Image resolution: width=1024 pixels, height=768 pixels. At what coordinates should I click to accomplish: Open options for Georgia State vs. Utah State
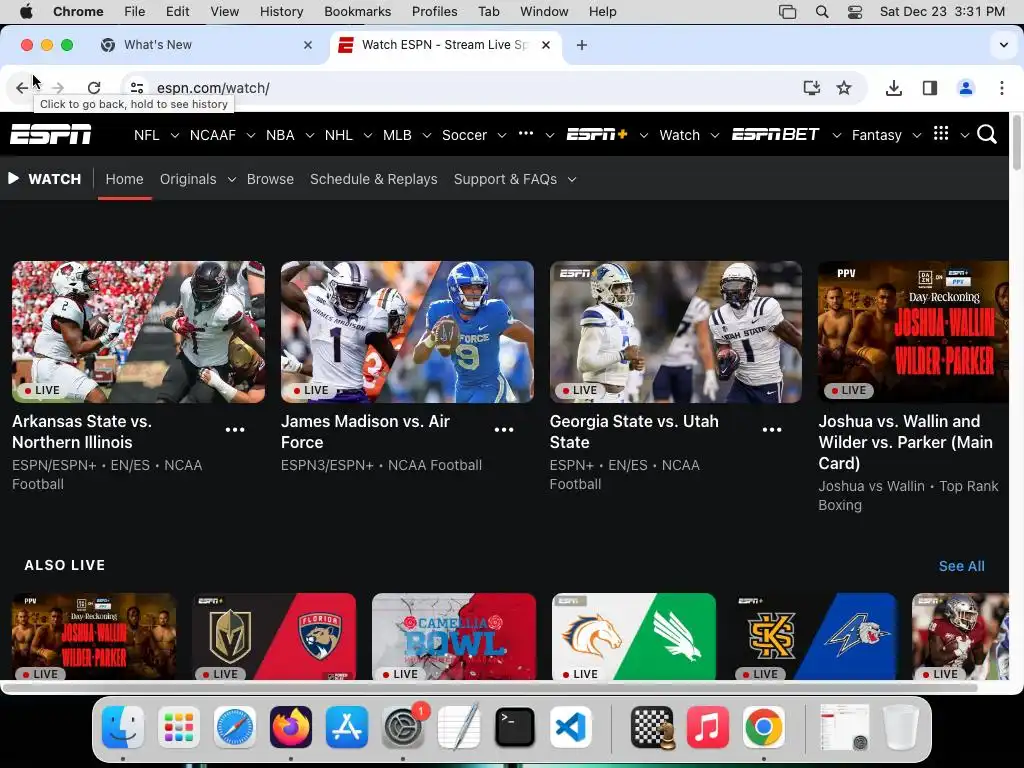point(772,430)
